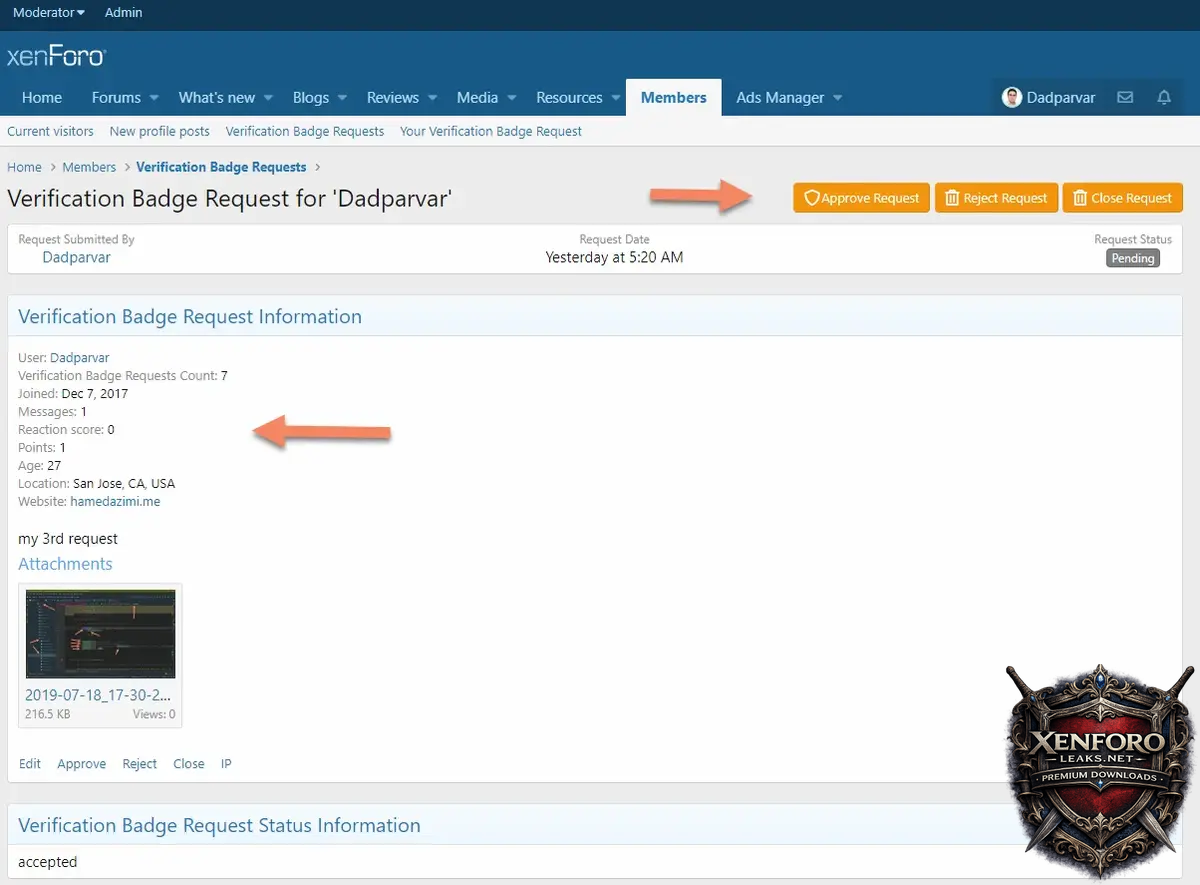Image resolution: width=1200 pixels, height=885 pixels.
Task: Click the IP link below attachments
Action: click(226, 764)
